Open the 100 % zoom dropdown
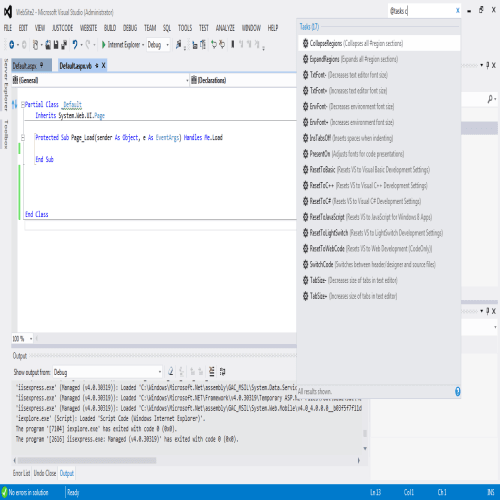The image size is (500, 500). 22,339
